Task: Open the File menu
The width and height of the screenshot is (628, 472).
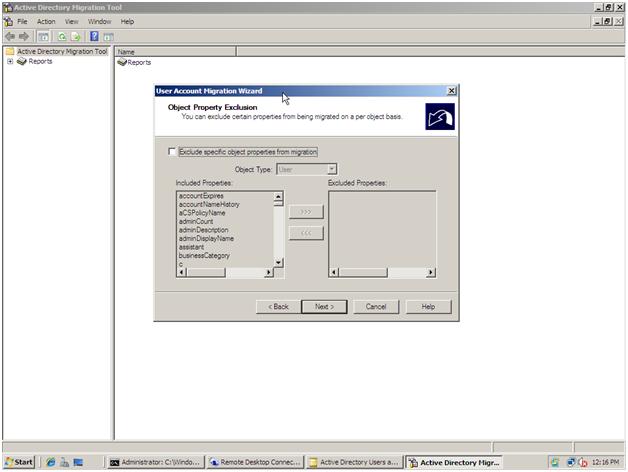Action: (22, 22)
